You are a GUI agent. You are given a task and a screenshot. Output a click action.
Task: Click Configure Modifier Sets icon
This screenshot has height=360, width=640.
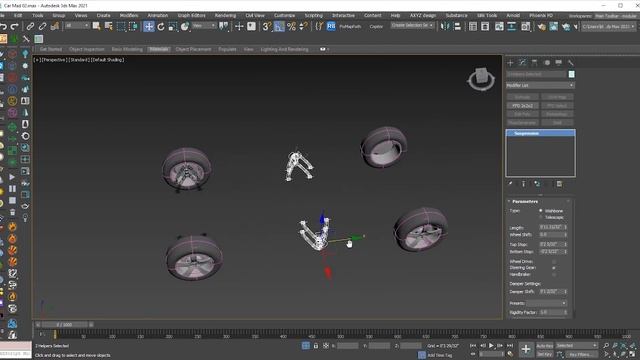click(559, 184)
